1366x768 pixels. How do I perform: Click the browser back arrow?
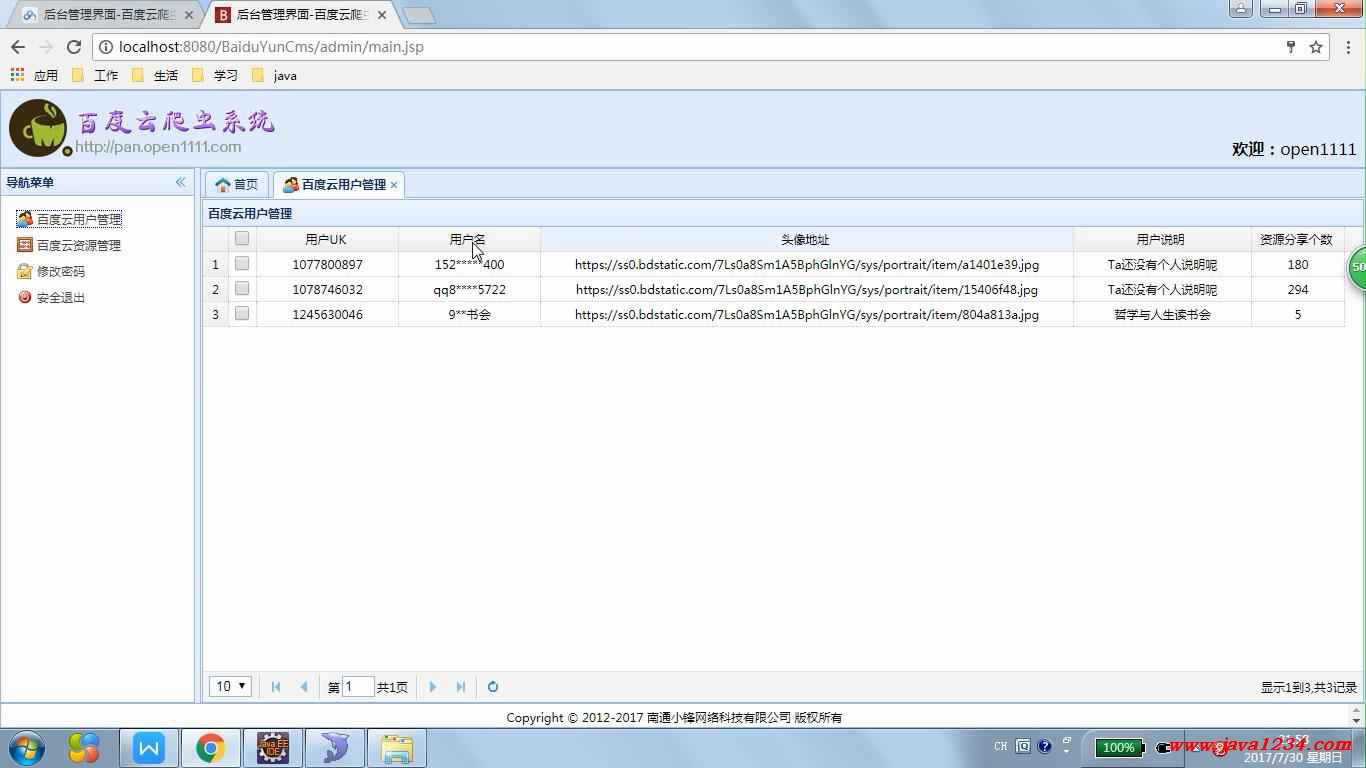click(x=18, y=47)
